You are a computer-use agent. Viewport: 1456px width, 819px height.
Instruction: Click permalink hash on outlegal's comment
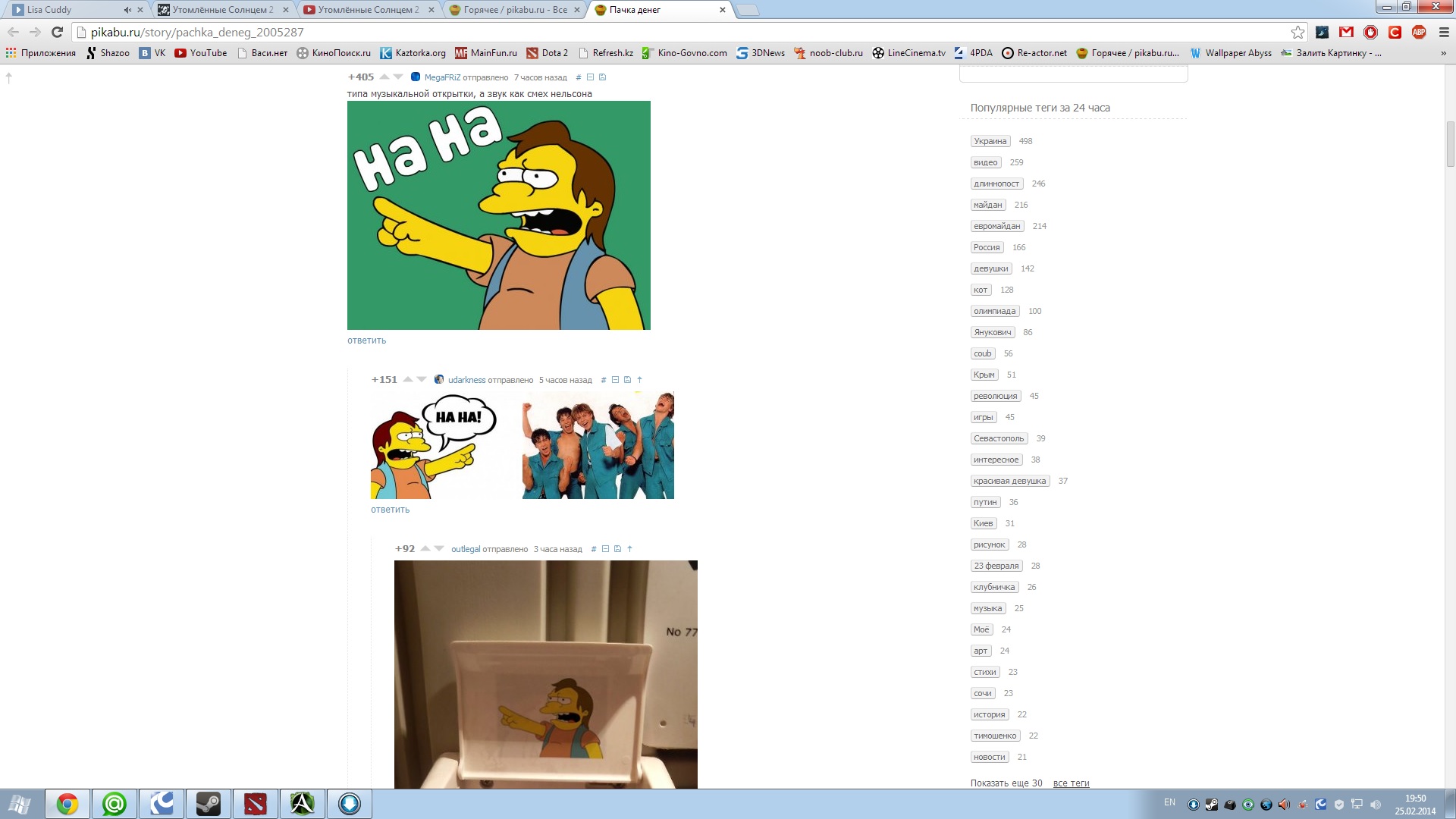(594, 549)
